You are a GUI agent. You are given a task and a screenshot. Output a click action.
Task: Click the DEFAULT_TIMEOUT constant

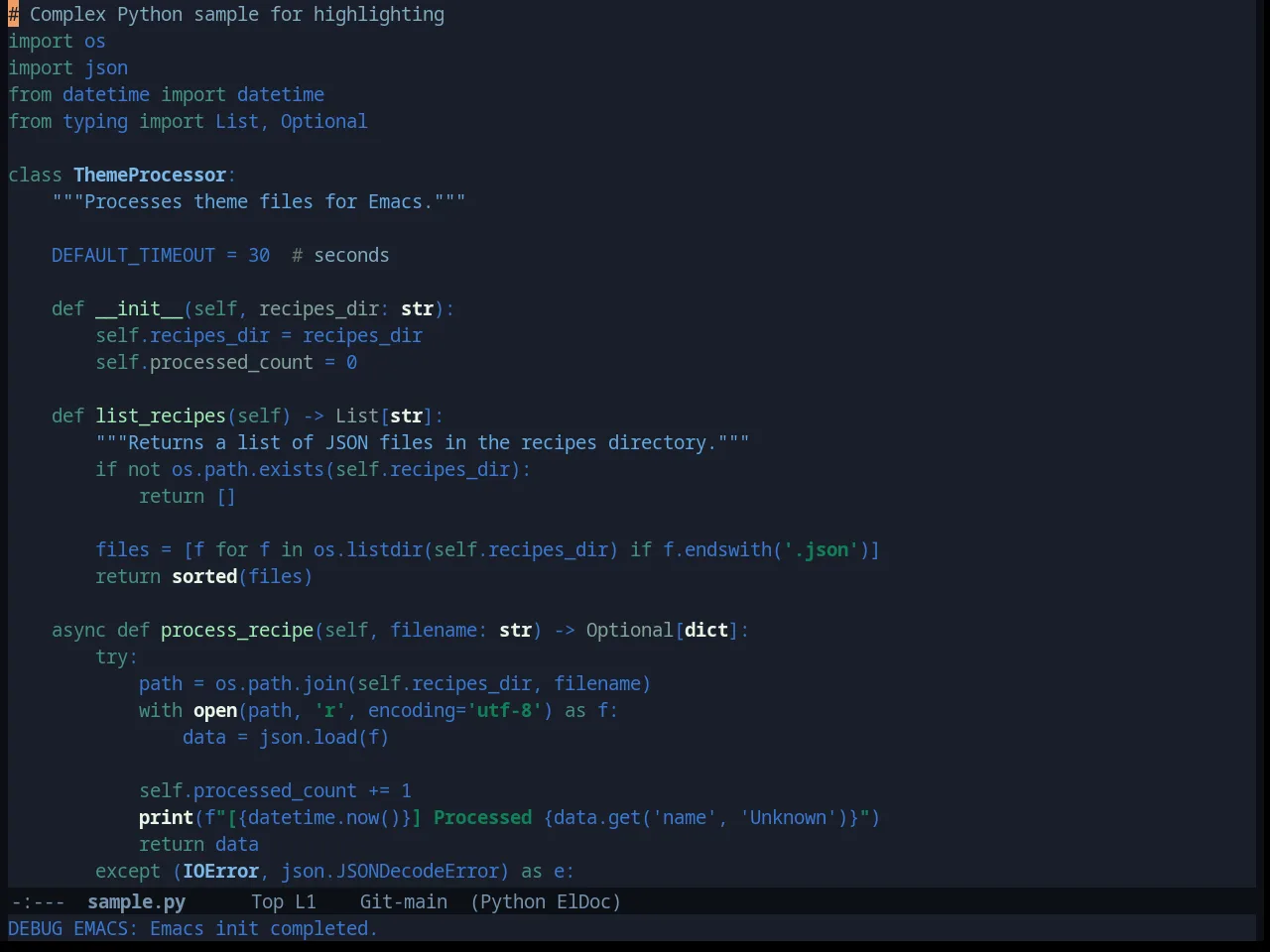click(133, 255)
